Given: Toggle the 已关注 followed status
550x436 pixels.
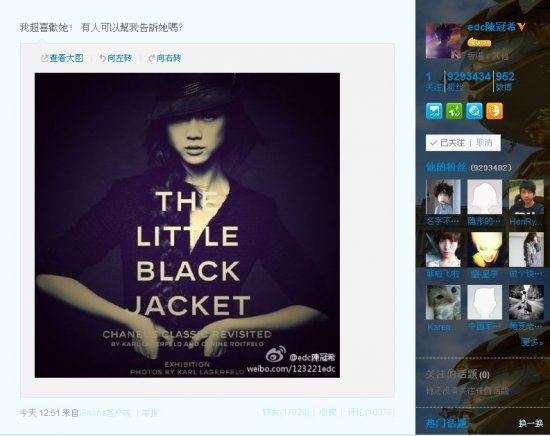Looking at the screenshot, I should [448, 143].
